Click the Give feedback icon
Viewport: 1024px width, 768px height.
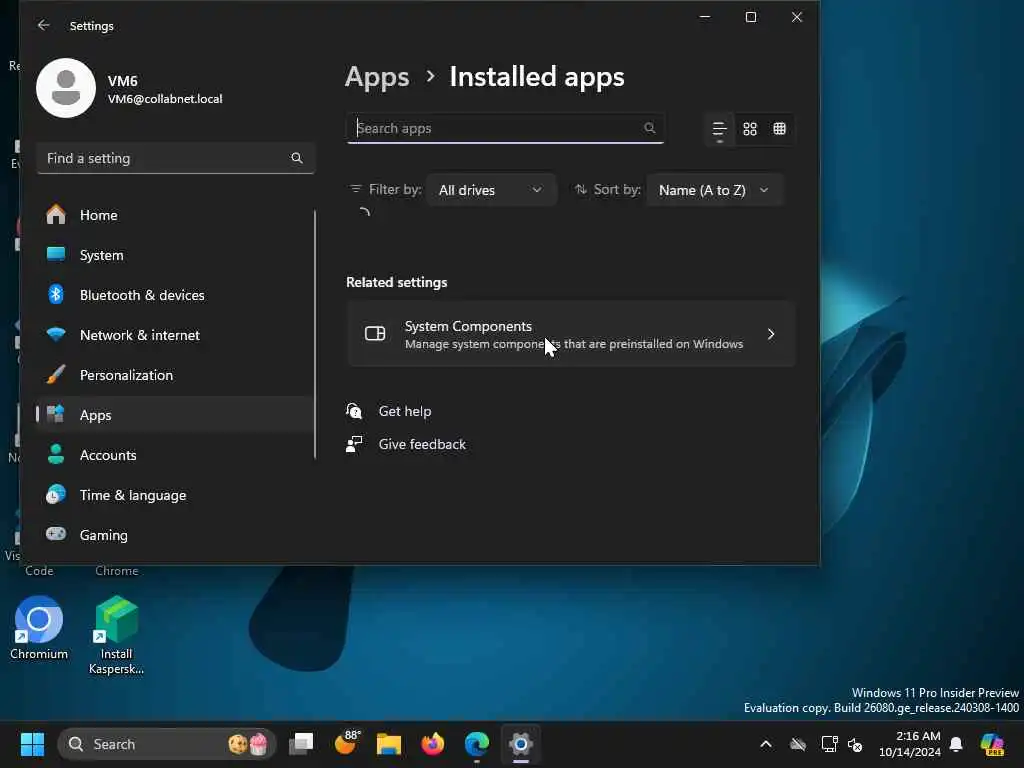pos(354,444)
